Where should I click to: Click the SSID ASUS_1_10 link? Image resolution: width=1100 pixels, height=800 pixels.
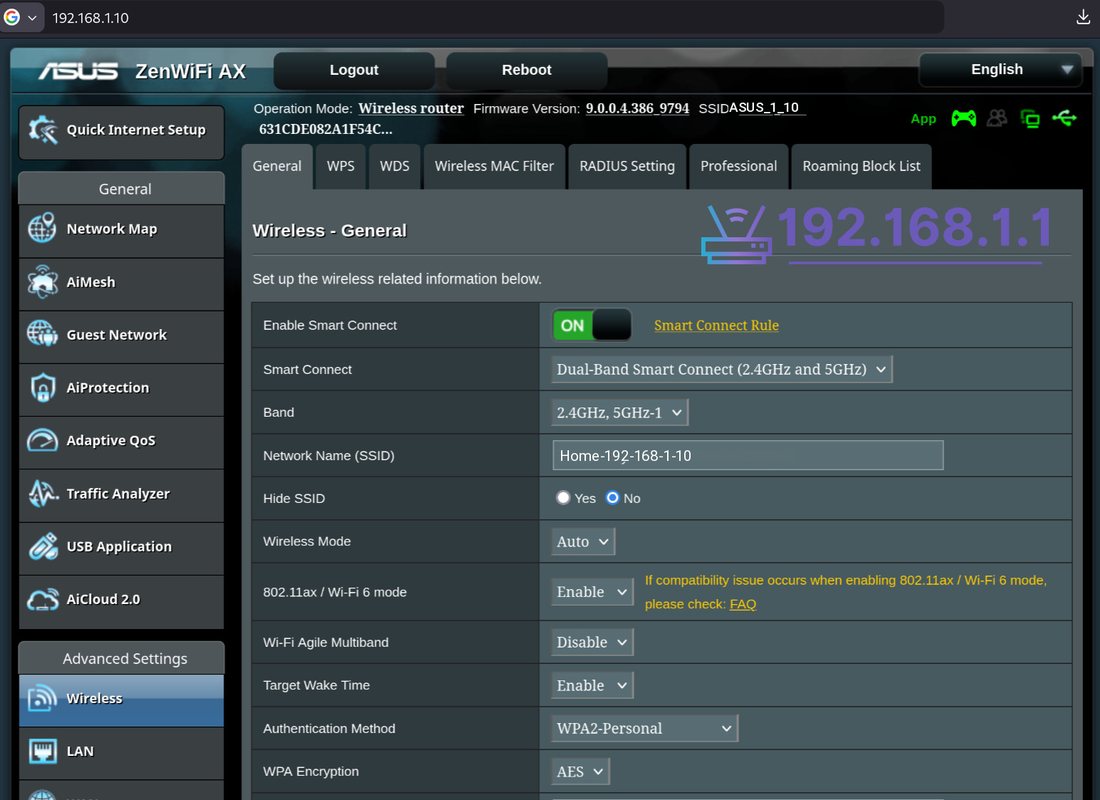coord(764,107)
